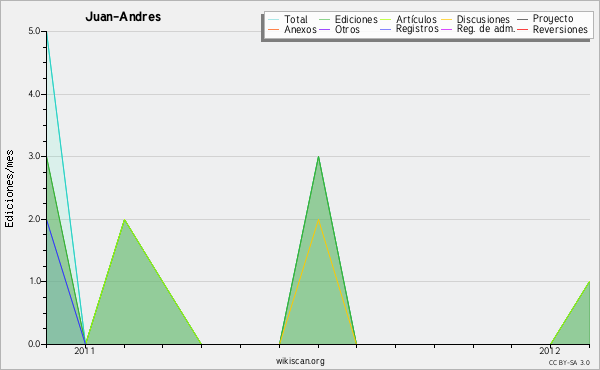Click the Ediciones legend label
The width and height of the screenshot is (600, 370).
point(356,19)
